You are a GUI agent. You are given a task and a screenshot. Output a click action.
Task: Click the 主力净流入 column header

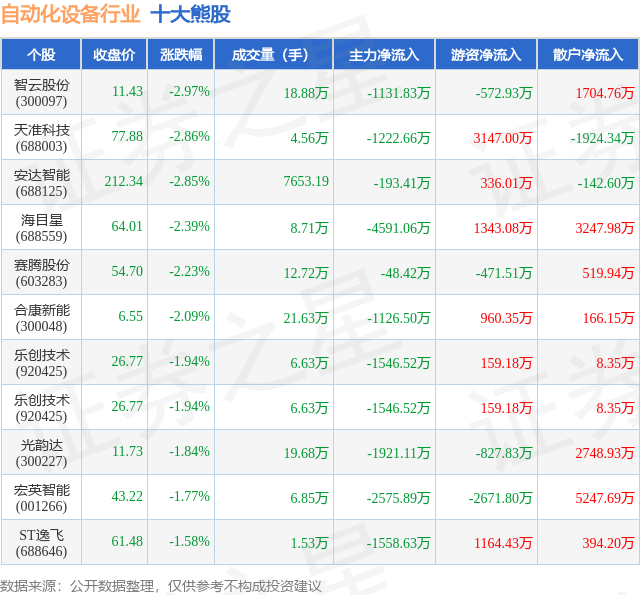point(384,54)
